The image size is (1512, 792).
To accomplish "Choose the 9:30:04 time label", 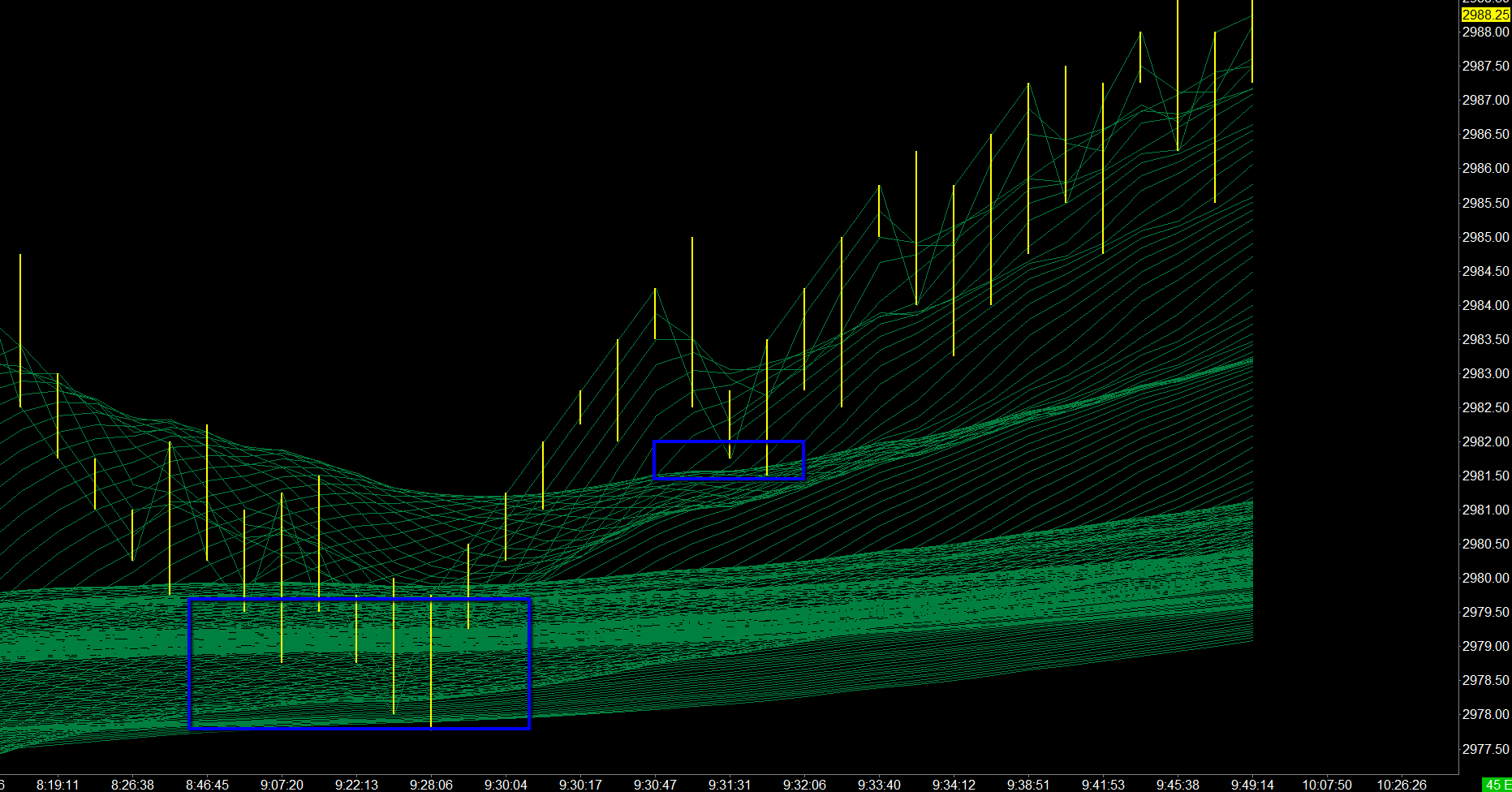I will point(506,785).
